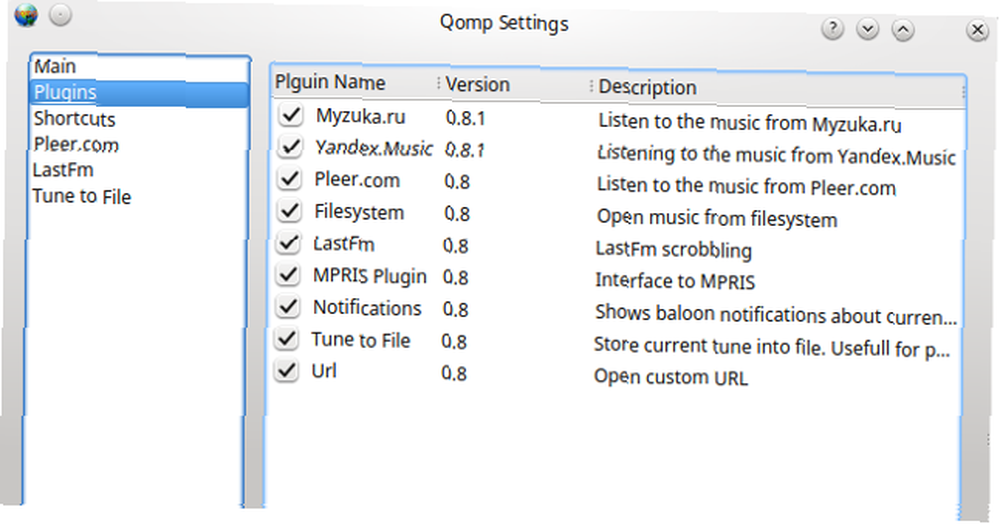
Task: Toggle the Filesystem plugin checkbox
Action: tap(290, 210)
